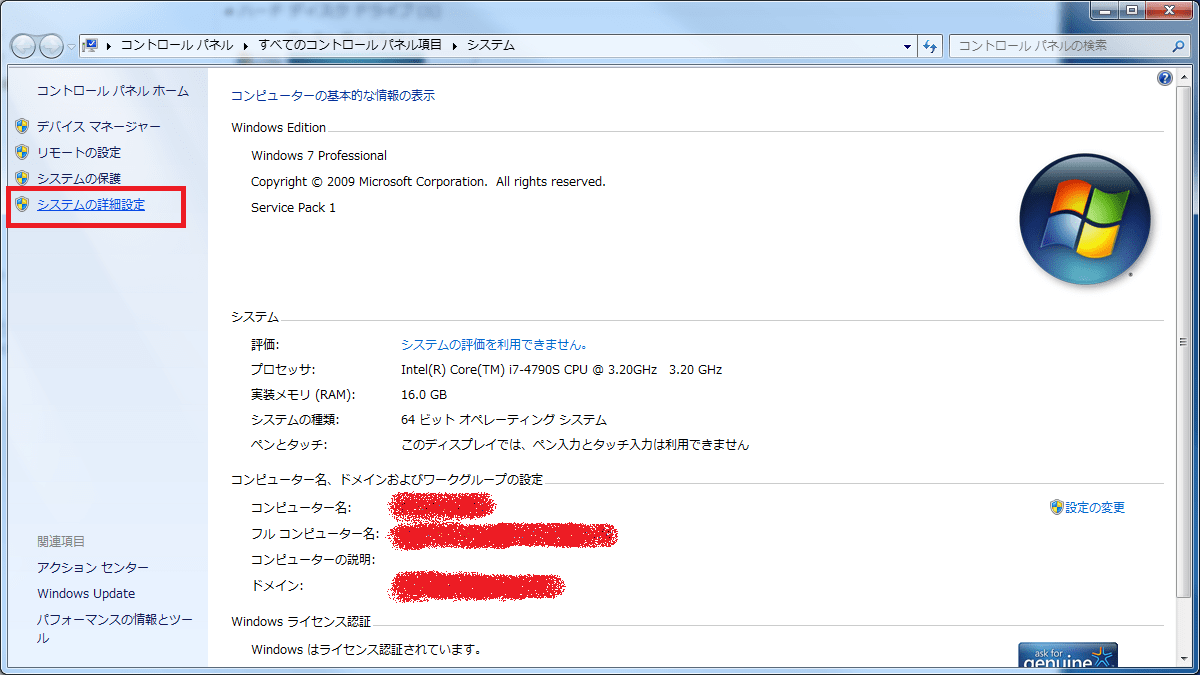Click shield icon beside リモートの設定
This screenshot has width=1200, height=675.
(22, 153)
